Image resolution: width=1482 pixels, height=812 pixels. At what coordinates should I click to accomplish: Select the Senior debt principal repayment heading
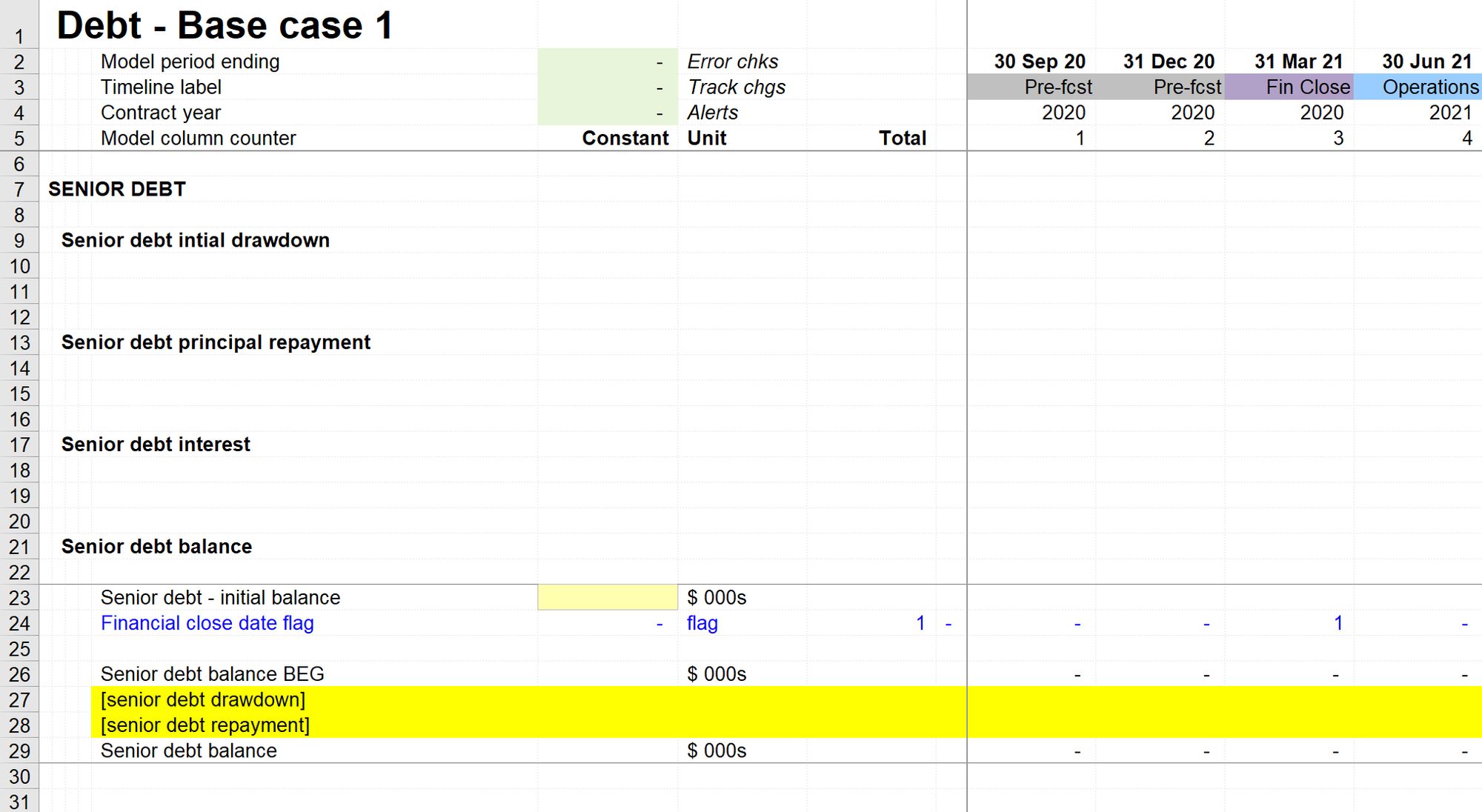(216, 342)
